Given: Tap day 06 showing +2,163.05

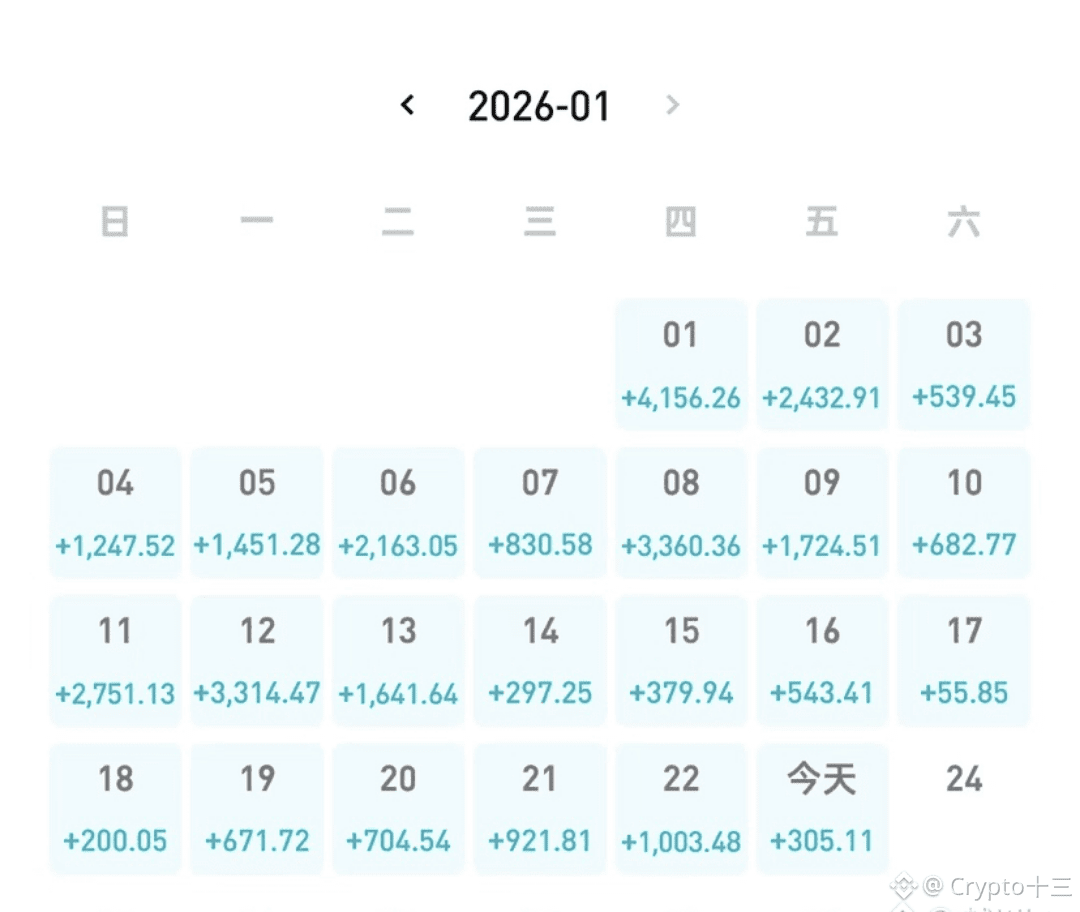Looking at the screenshot, I should pyautogui.click(x=398, y=513).
